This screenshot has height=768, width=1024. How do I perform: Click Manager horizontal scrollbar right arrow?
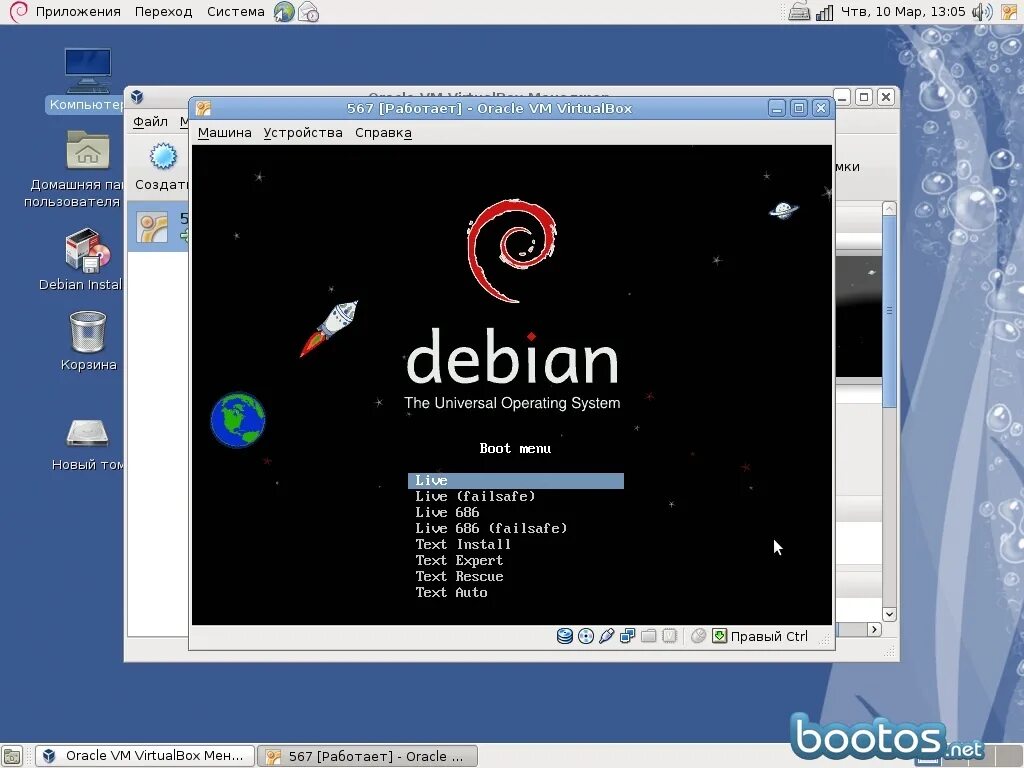[874, 629]
